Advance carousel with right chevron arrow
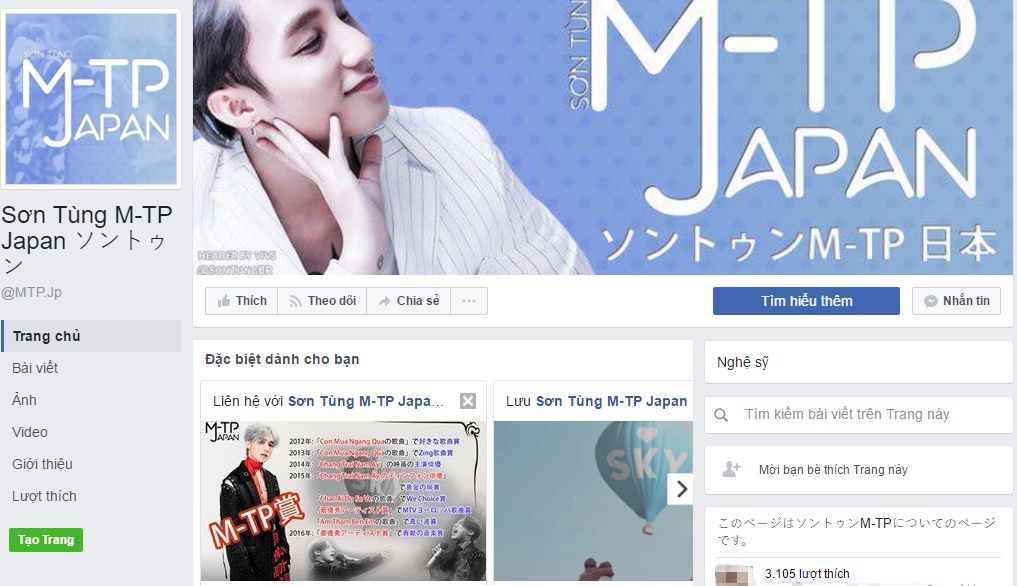Screen dimensions: 1017x586 680,489
